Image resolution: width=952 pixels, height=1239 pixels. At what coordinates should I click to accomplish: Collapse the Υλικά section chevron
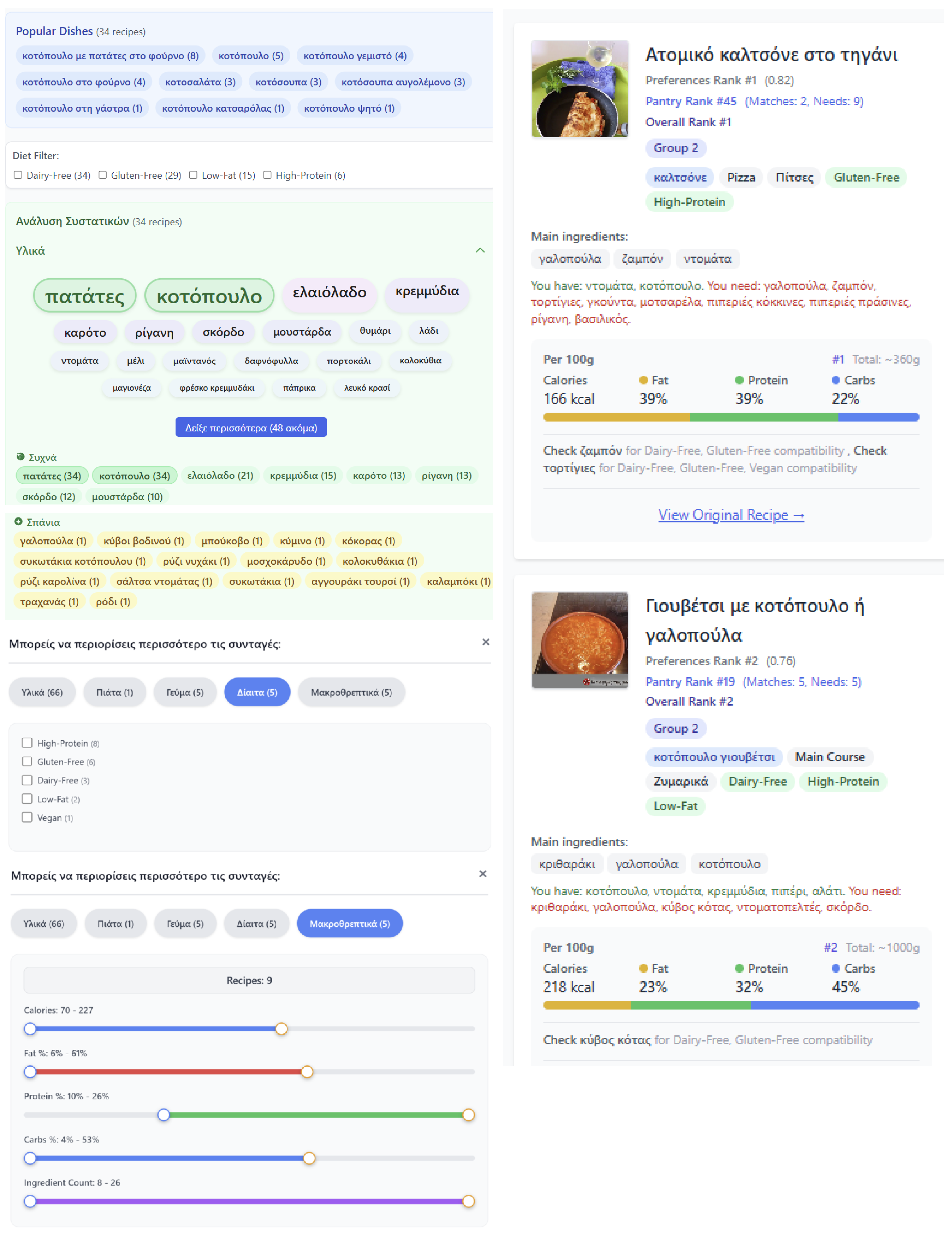pos(480,250)
